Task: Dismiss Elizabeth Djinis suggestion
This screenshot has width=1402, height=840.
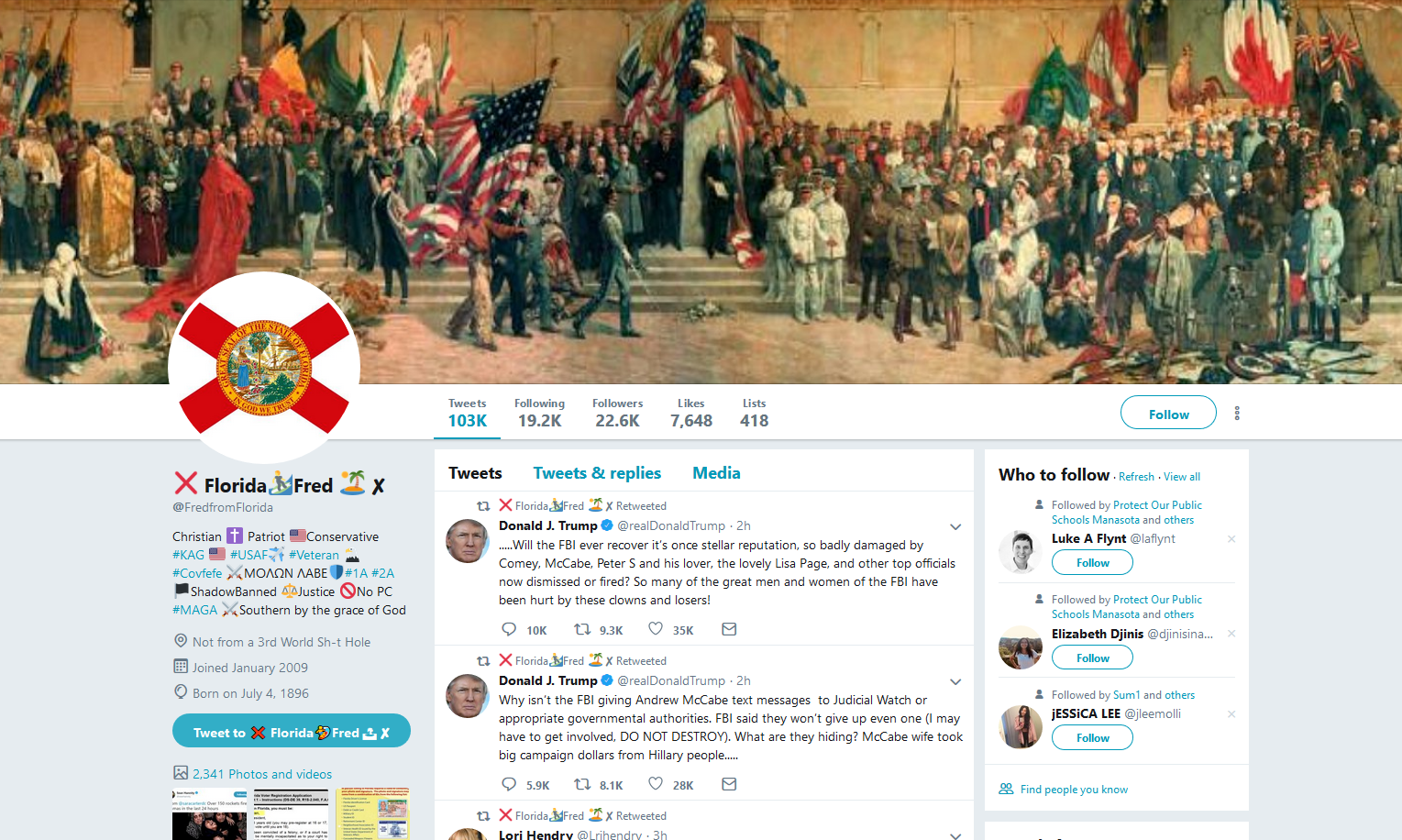Action: point(1231,634)
